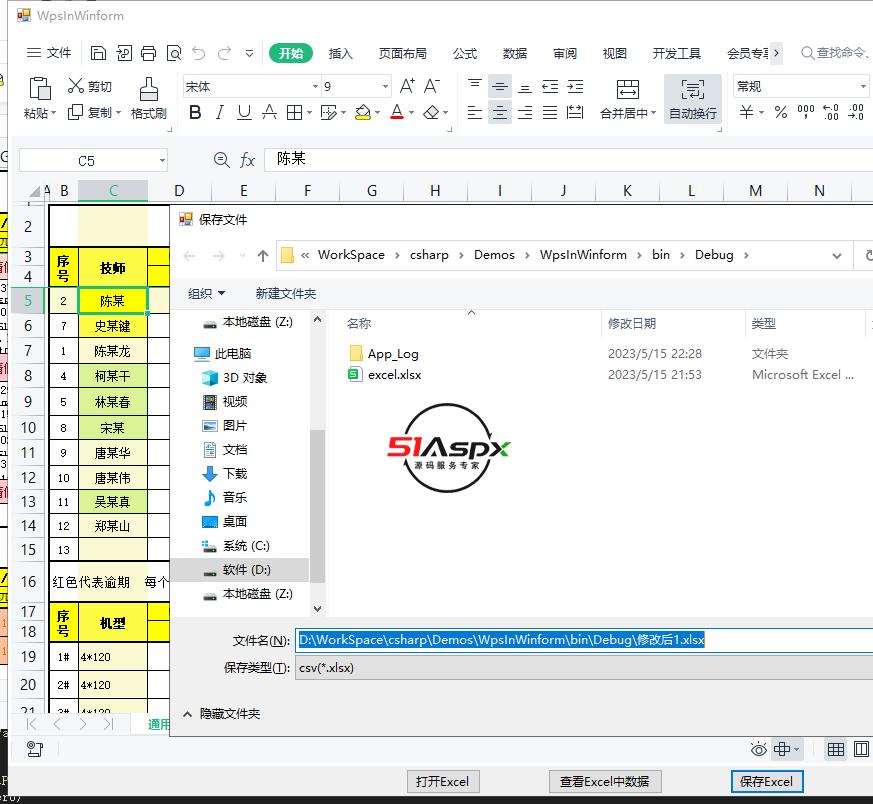Click the Clear formatting eraser icon
This screenshot has height=804, width=873.
pos(431,112)
